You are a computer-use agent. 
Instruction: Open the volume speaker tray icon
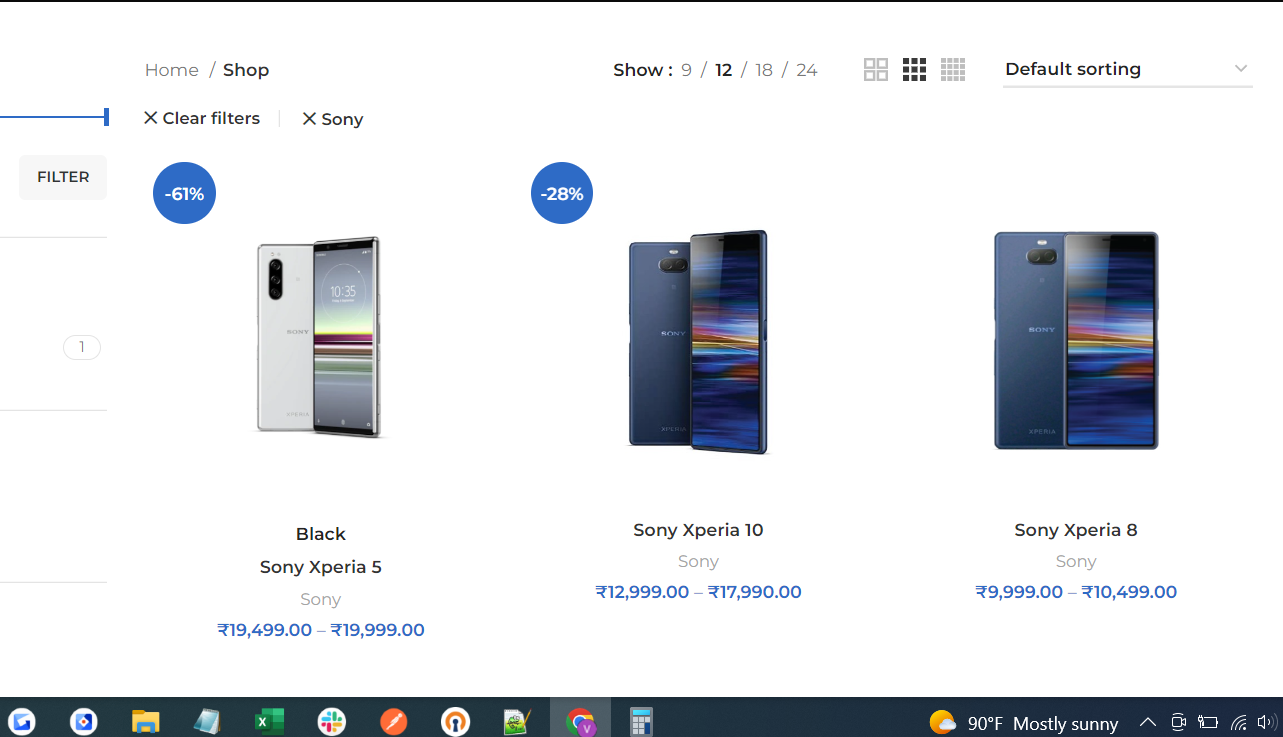1267,722
